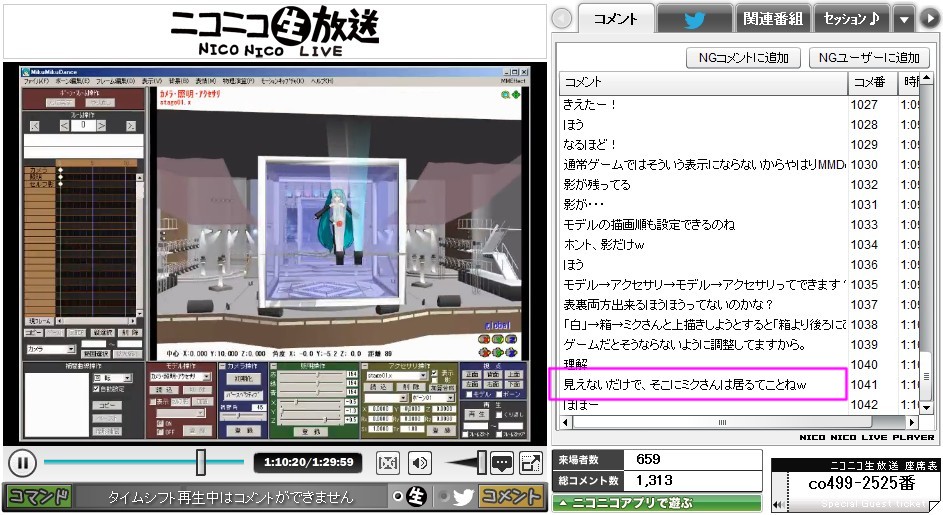Click comment list horizontal scroll right arrow

tap(912, 422)
